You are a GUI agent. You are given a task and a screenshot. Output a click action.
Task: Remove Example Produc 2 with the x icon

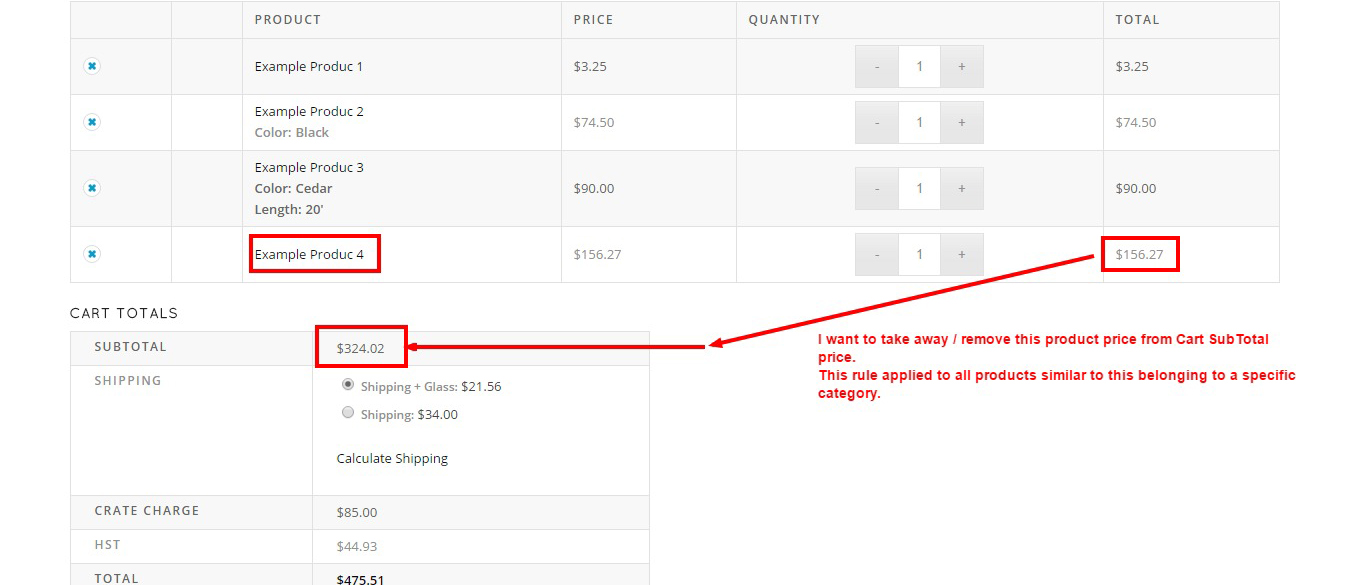coord(92,122)
